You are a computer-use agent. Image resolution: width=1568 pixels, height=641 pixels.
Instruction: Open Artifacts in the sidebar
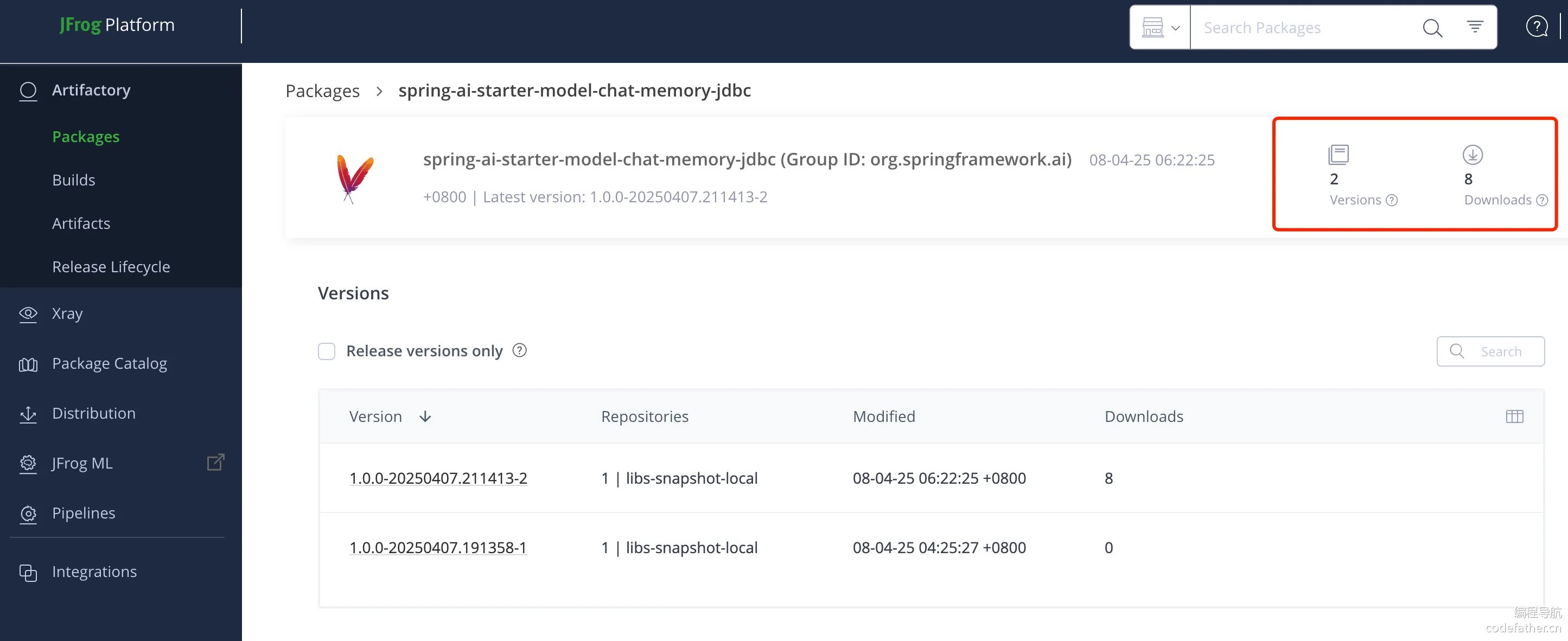pos(81,223)
